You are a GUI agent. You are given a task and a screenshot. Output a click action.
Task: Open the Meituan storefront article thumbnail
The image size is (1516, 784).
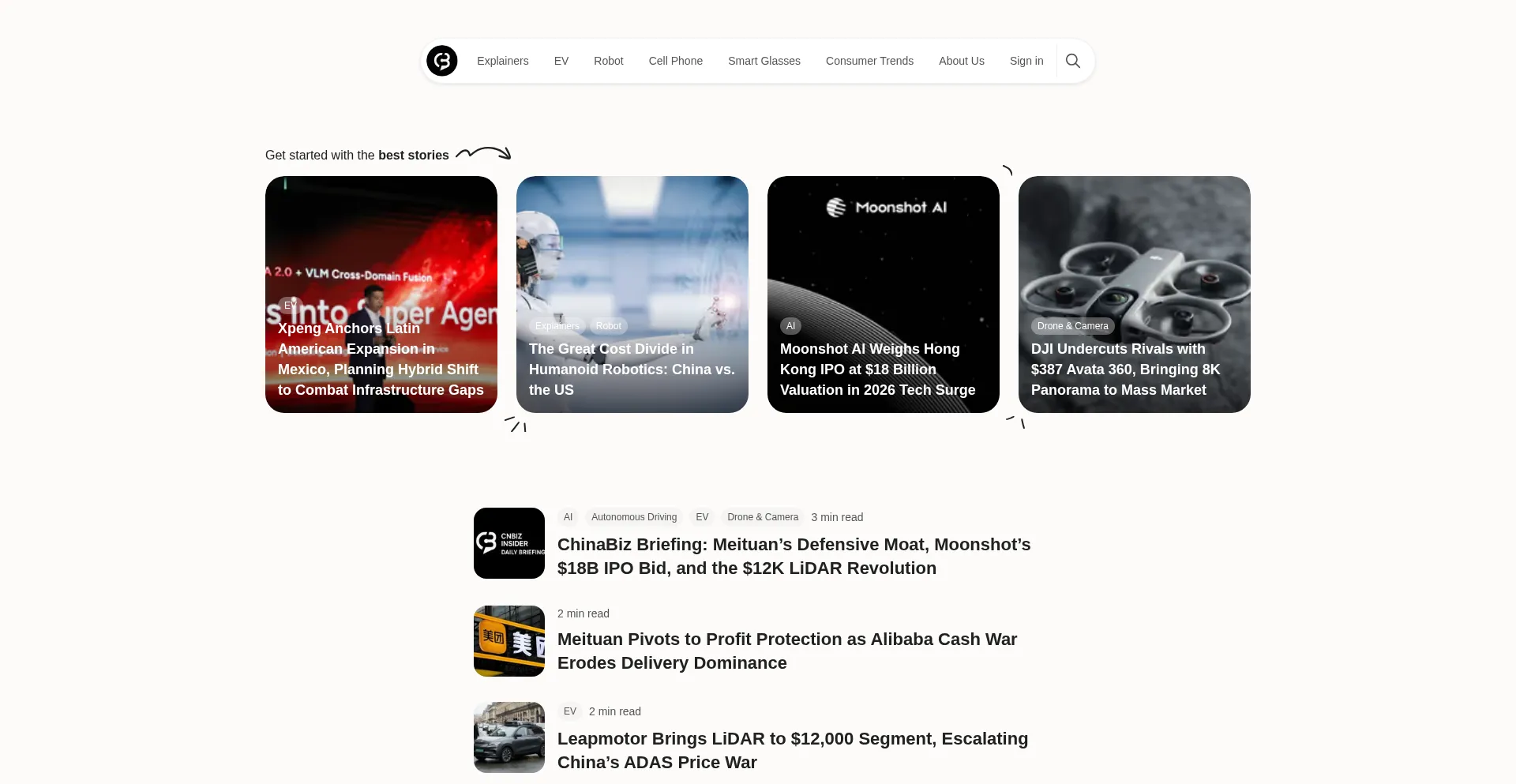[509, 641]
